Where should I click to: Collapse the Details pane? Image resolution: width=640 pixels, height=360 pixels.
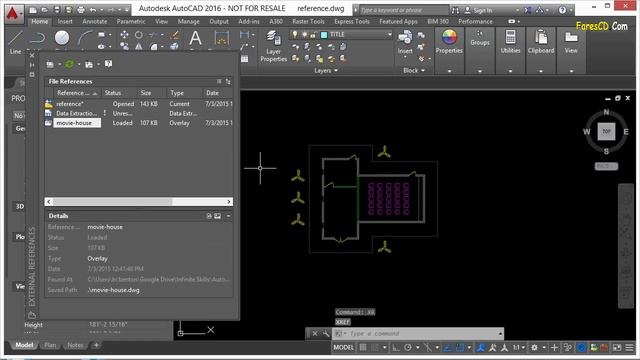pos(228,216)
